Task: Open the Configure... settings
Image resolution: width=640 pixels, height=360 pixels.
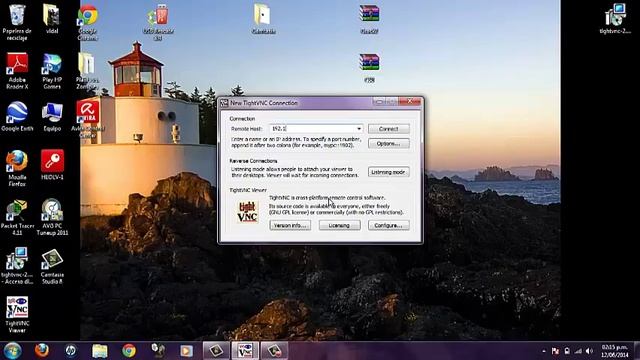Action: click(x=389, y=225)
